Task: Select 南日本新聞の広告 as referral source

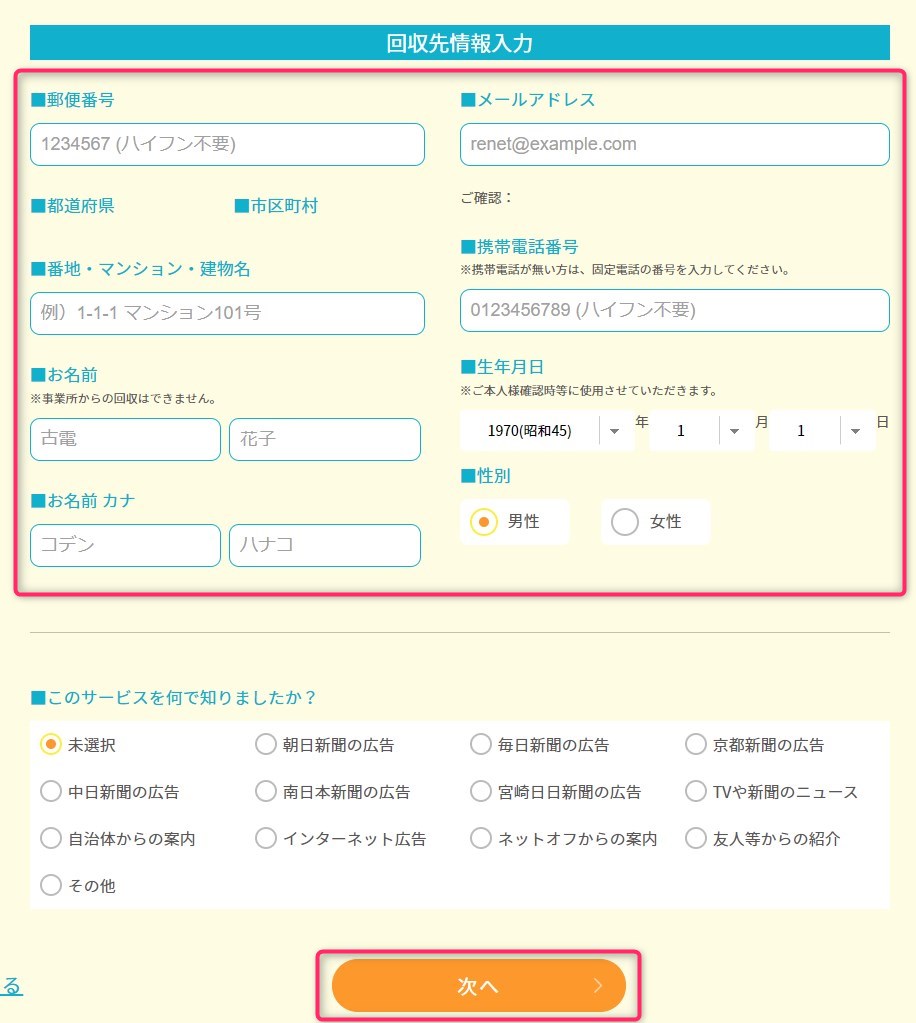Action: (x=266, y=791)
